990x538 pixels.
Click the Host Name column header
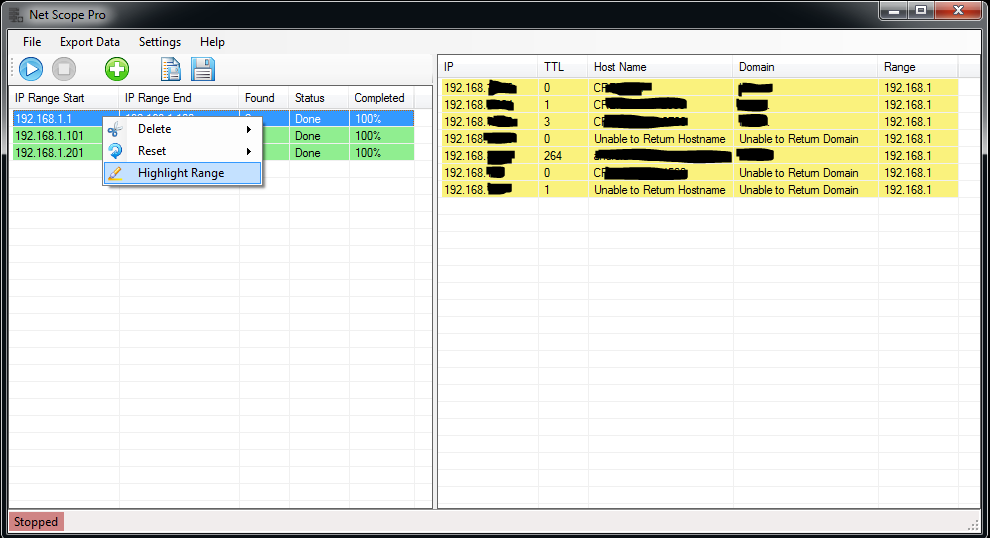pos(660,67)
